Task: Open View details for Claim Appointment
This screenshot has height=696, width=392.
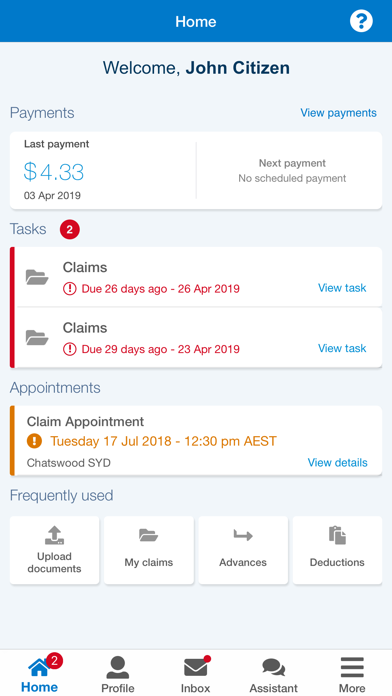Action: [x=337, y=463]
